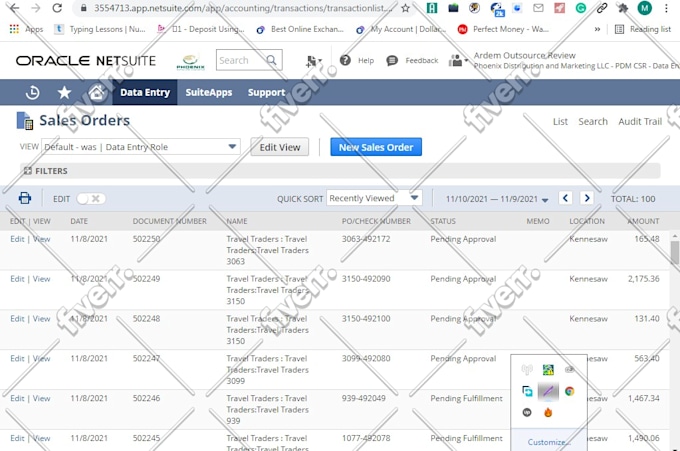
Task: Toggle the inline EDIT switch
Action: tap(90, 199)
